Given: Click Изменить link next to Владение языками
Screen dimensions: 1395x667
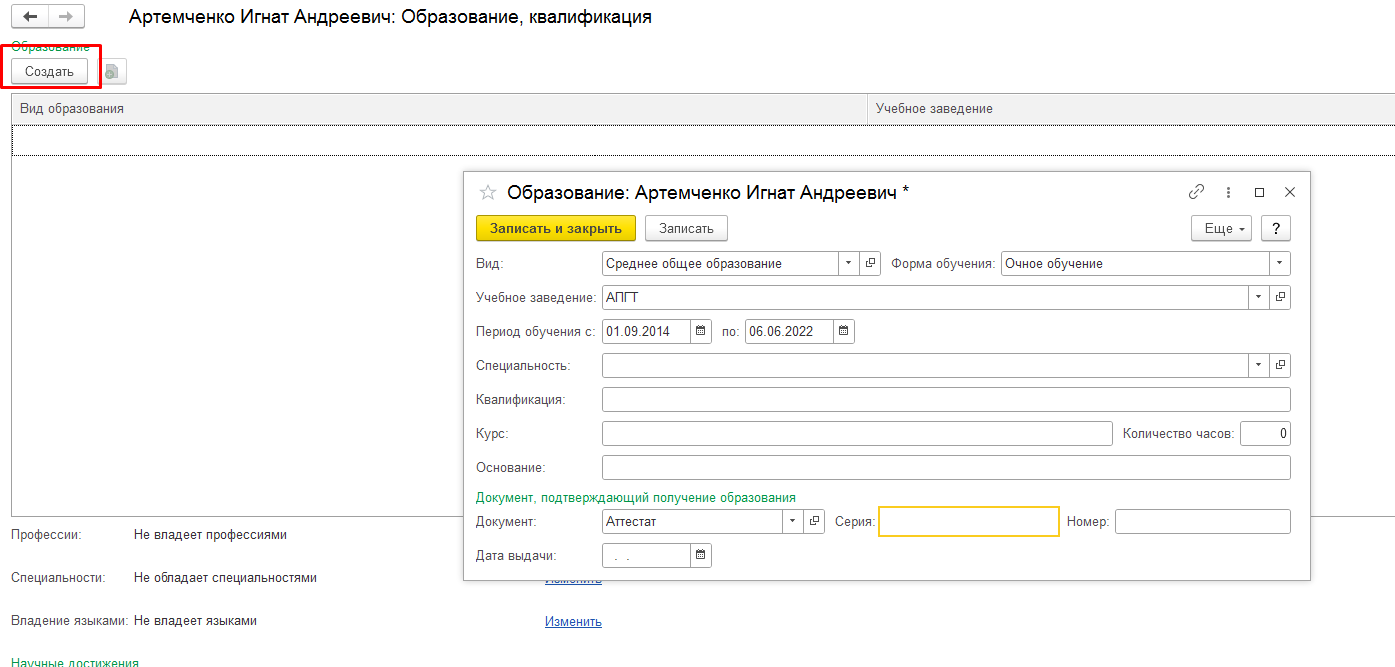Looking at the screenshot, I should click(x=573, y=621).
